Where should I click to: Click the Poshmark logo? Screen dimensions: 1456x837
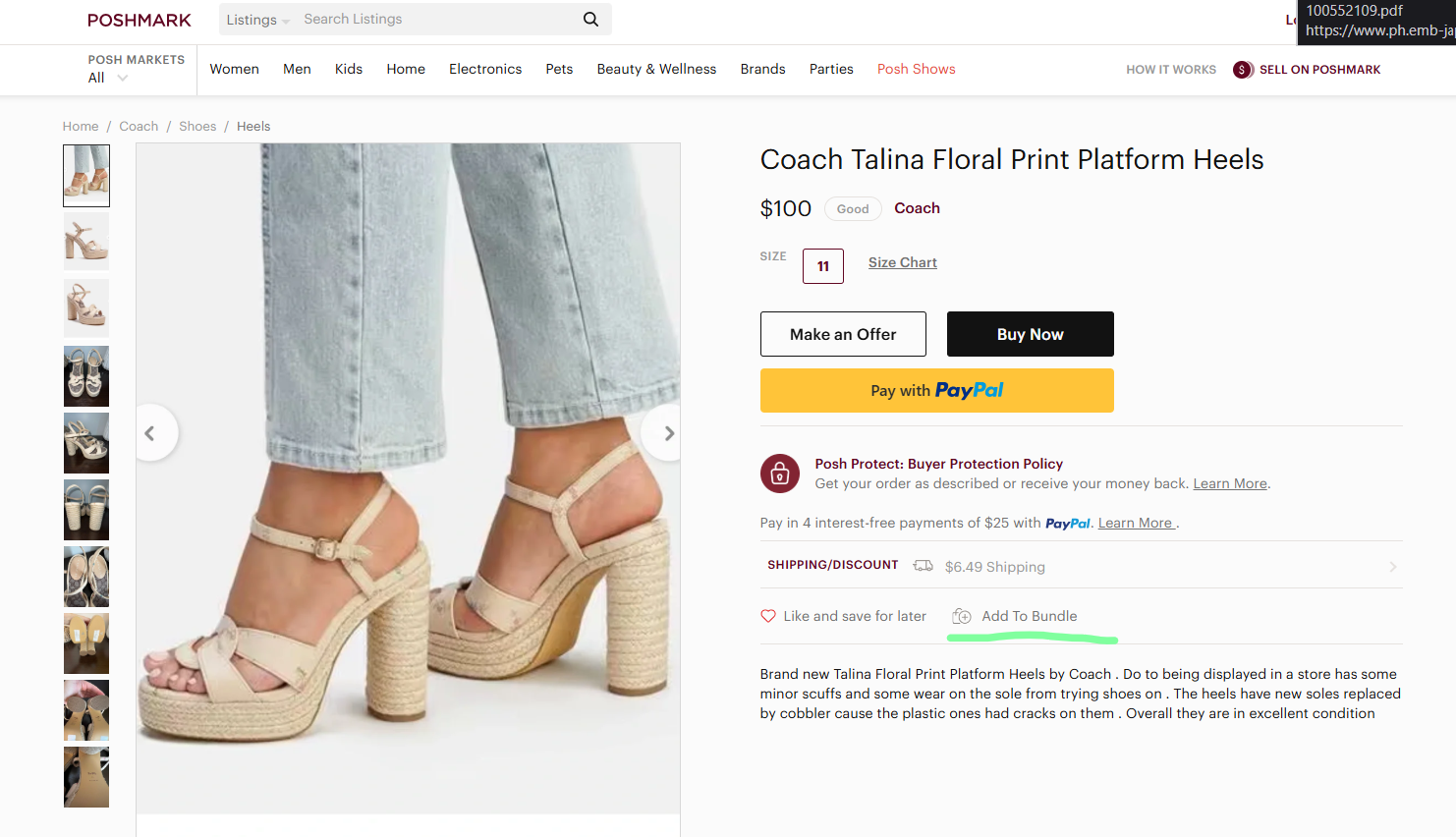point(140,20)
